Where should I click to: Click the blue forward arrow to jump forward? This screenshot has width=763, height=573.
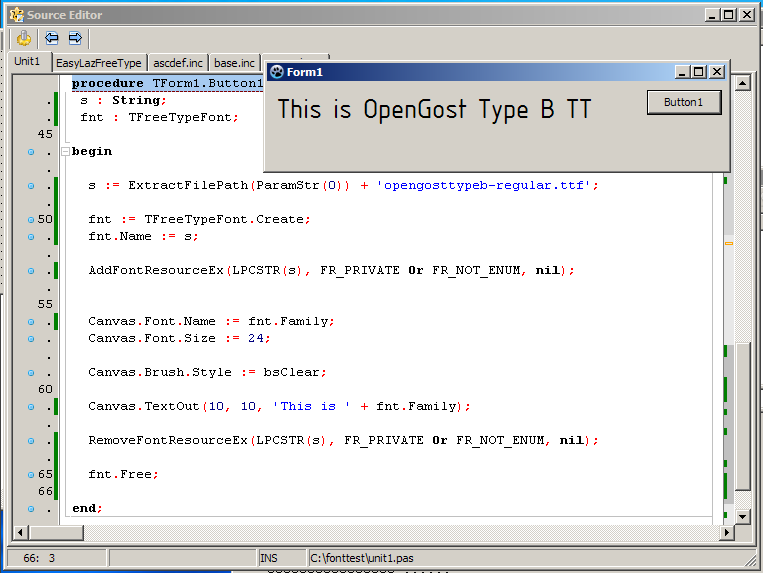75,39
